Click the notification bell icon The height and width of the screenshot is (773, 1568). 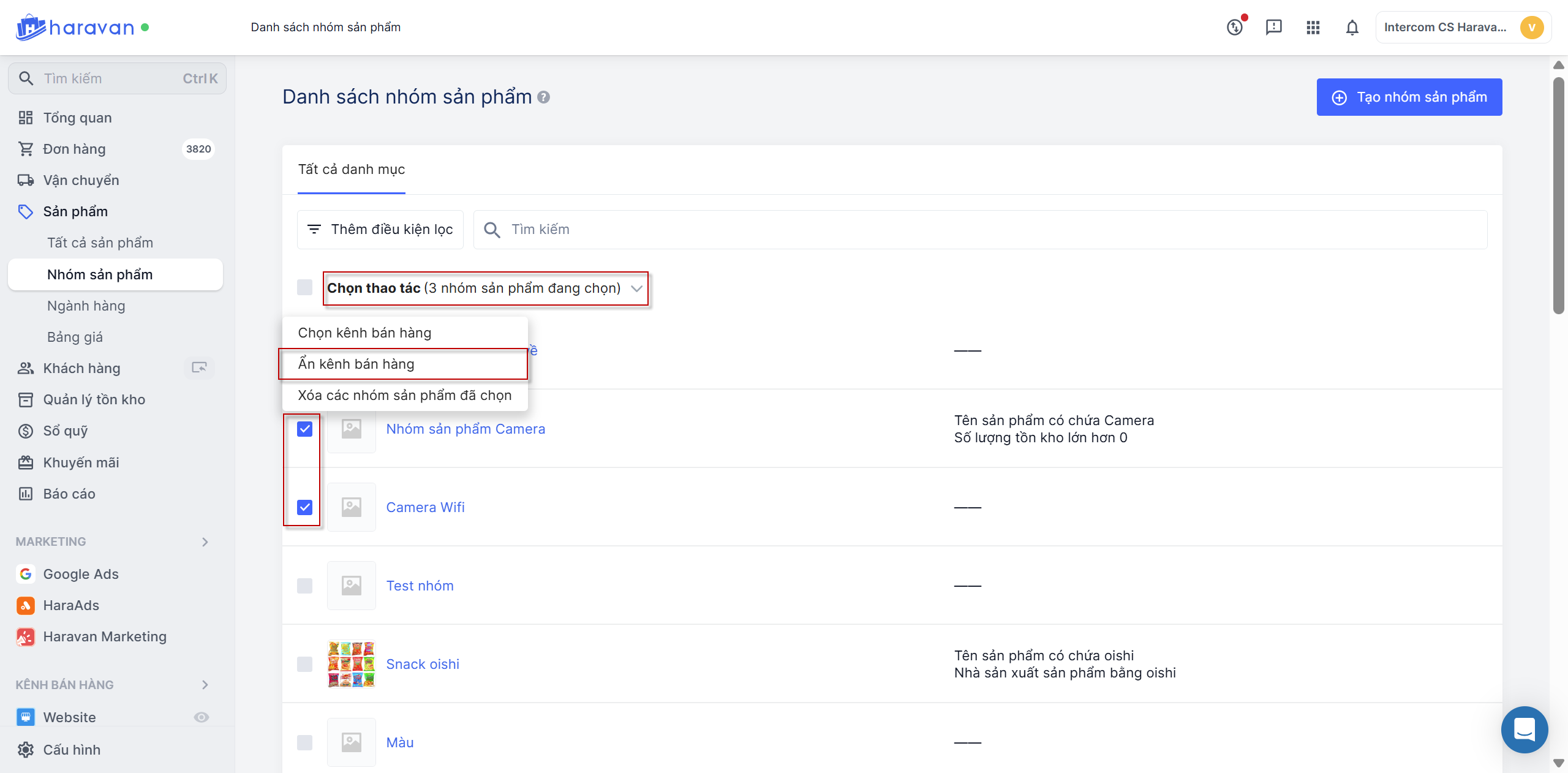click(x=1352, y=28)
